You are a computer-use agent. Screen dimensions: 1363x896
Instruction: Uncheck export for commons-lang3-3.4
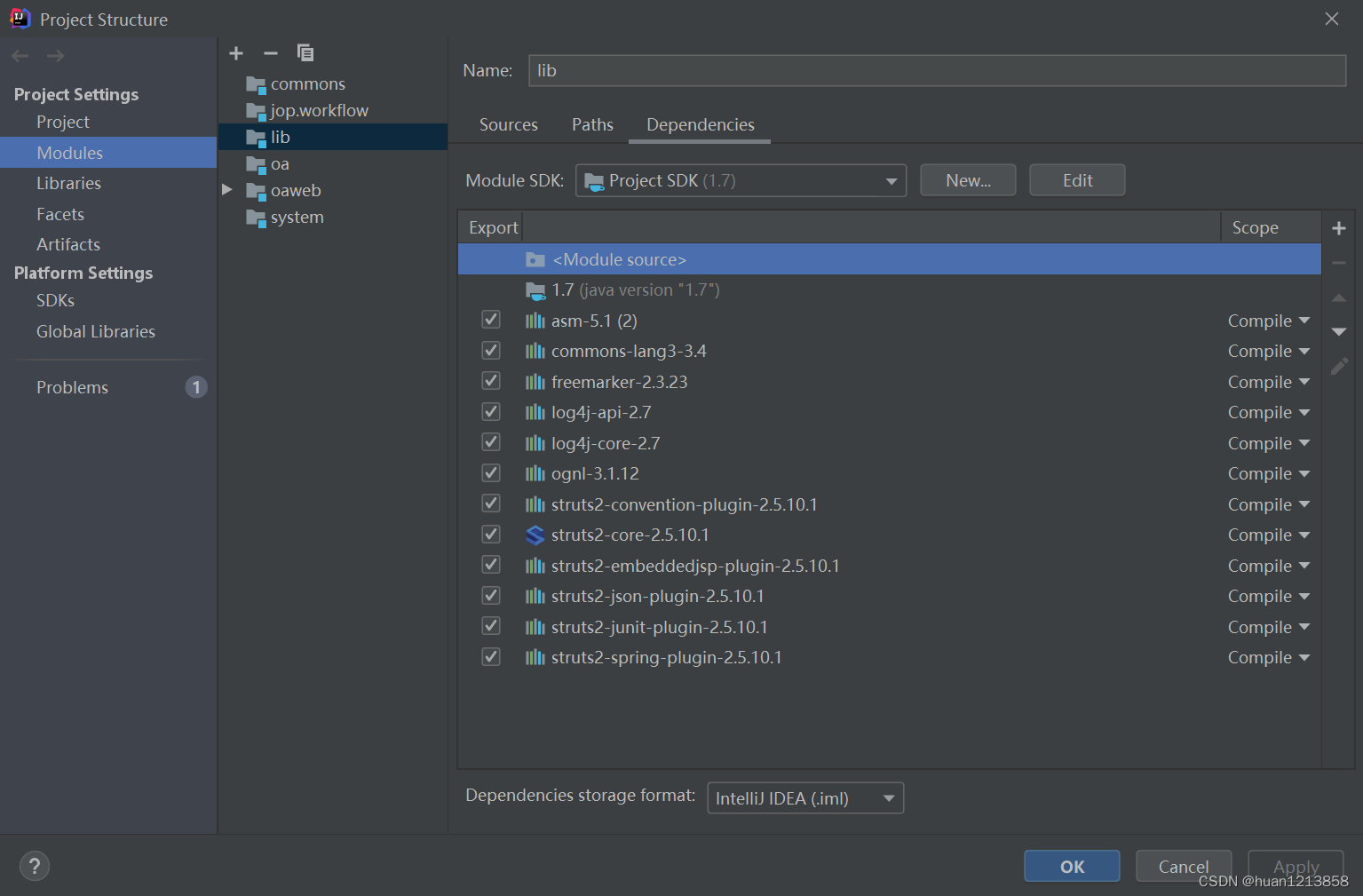pyautogui.click(x=490, y=350)
